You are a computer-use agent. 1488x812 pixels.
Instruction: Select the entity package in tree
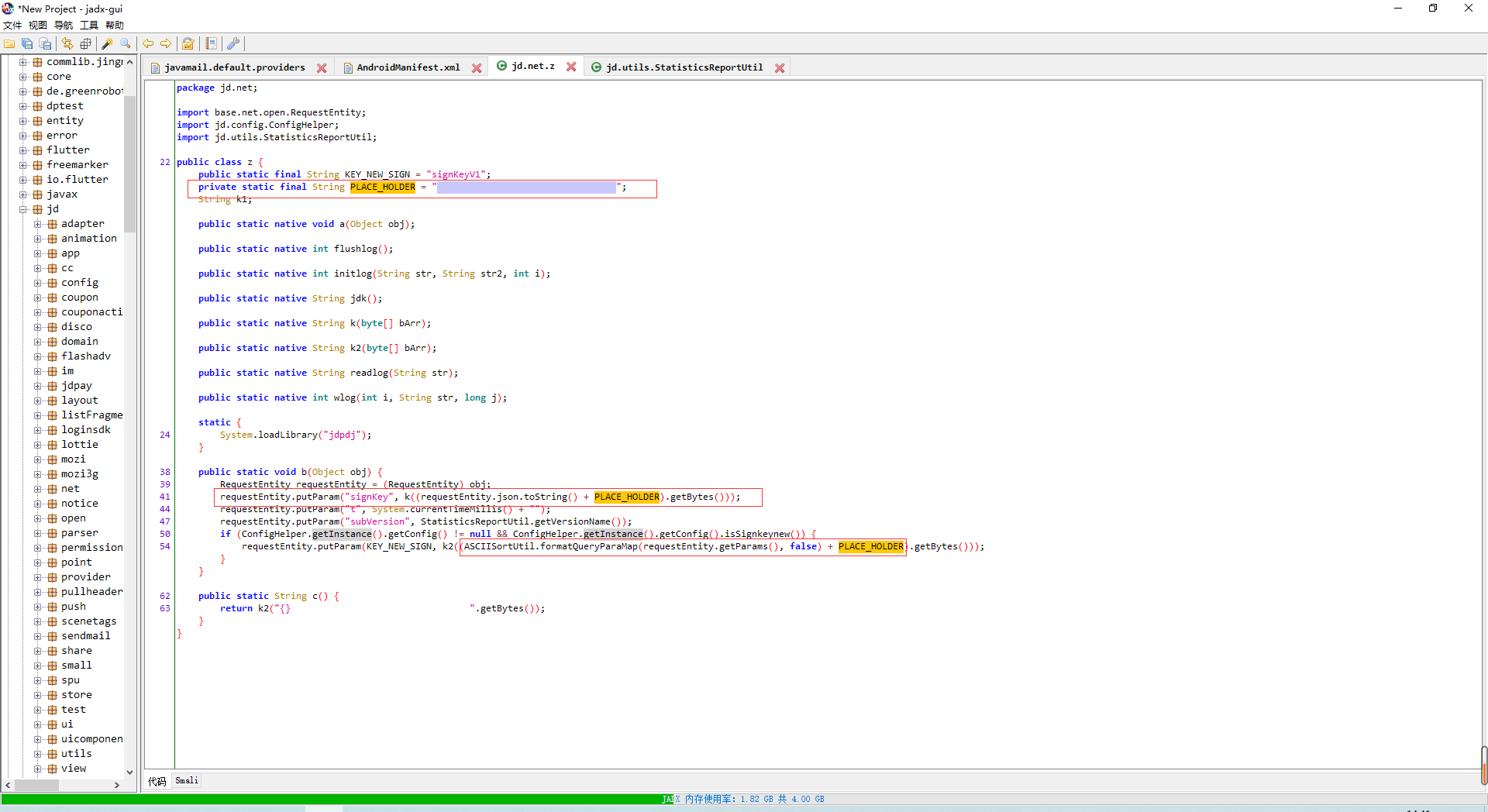pyautogui.click(x=65, y=121)
